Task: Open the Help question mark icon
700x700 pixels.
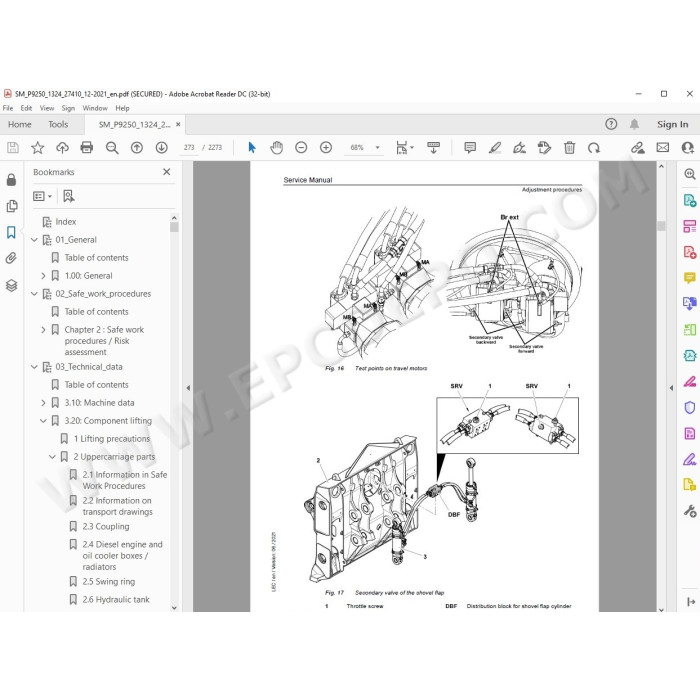Action: (611, 124)
